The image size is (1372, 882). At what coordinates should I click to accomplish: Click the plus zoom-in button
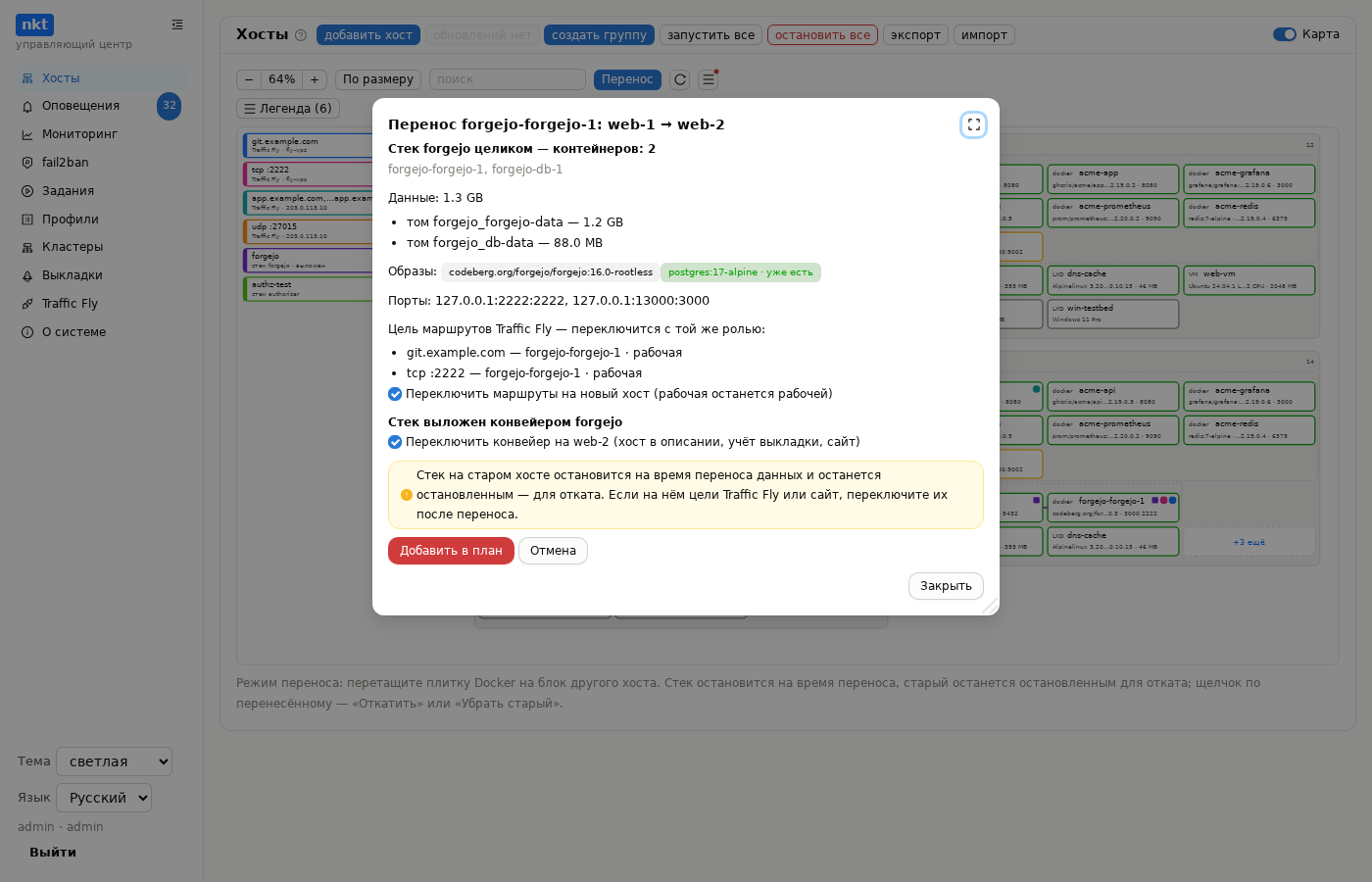[x=315, y=79]
